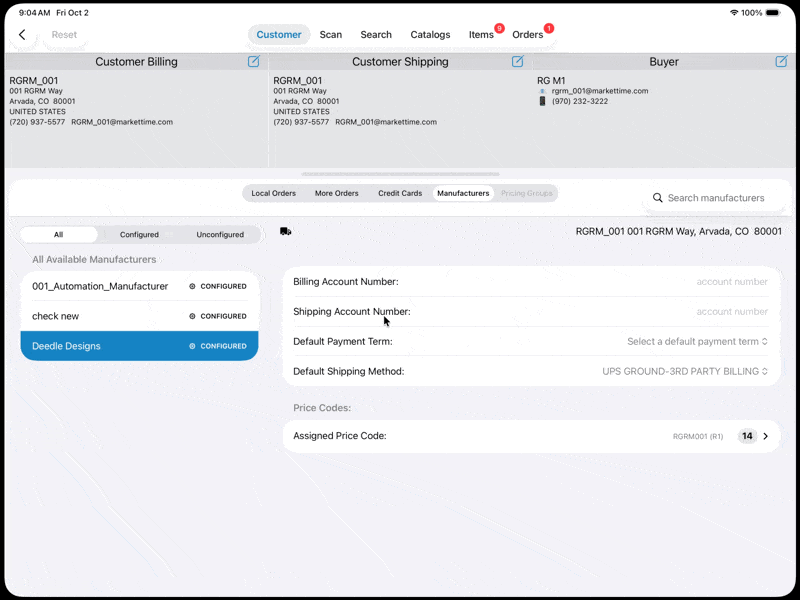Open Default Shipping Method dropdown
This screenshot has width=800, height=600.
685,371
